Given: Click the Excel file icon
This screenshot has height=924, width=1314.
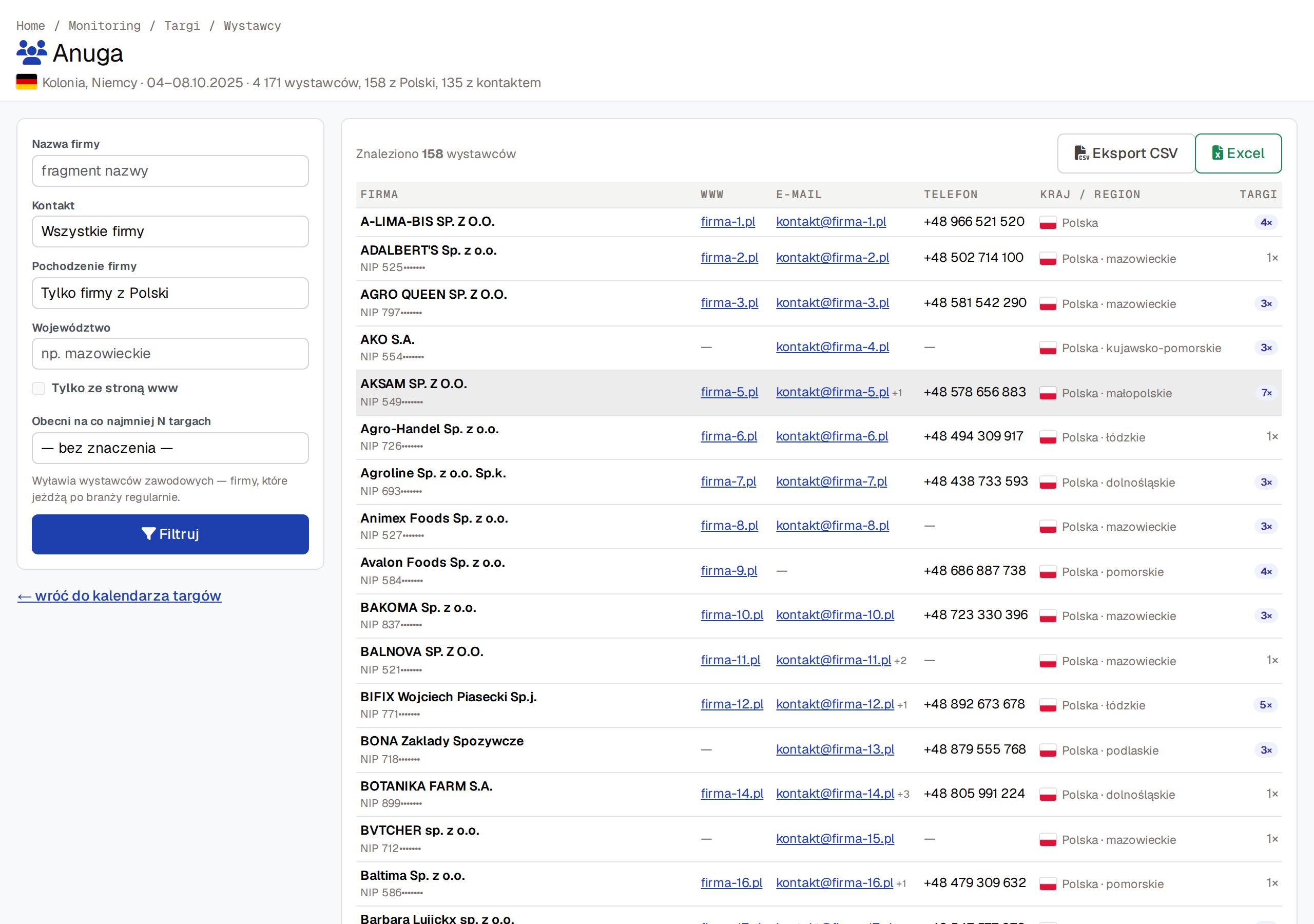Looking at the screenshot, I should point(1218,153).
